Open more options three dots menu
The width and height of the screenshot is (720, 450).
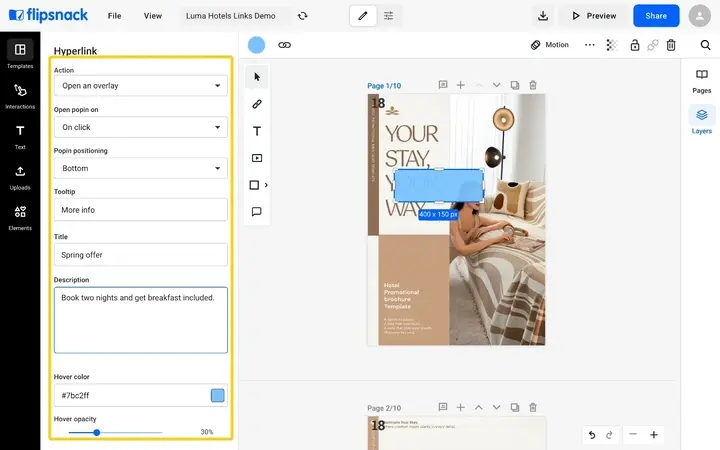pyautogui.click(x=590, y=45)
